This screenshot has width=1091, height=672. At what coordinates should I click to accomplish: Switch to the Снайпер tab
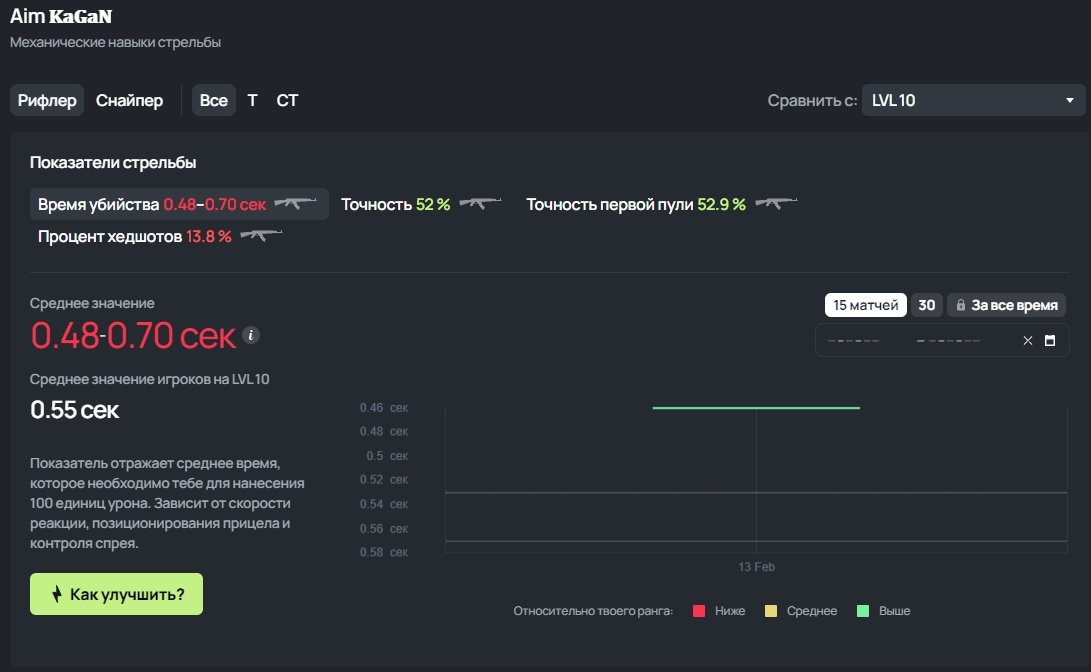point(129,100)
